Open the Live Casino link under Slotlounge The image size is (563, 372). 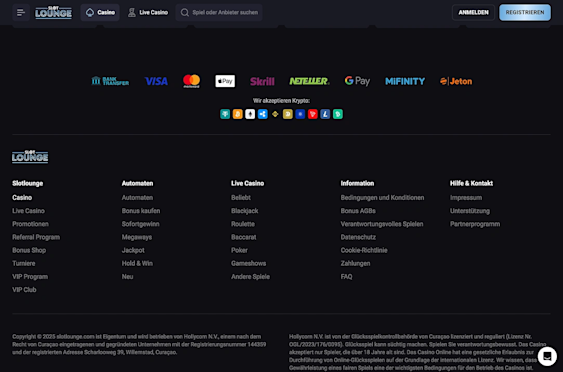(x=28, y=211)
